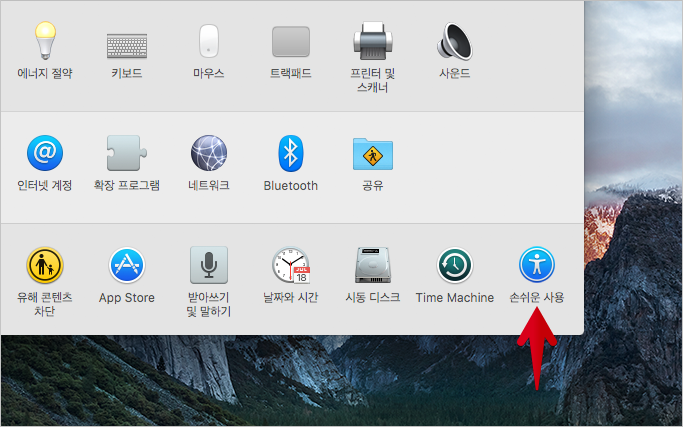Click the Bluetooth text label
Viewport: 683px width, 427px height.
291,186
